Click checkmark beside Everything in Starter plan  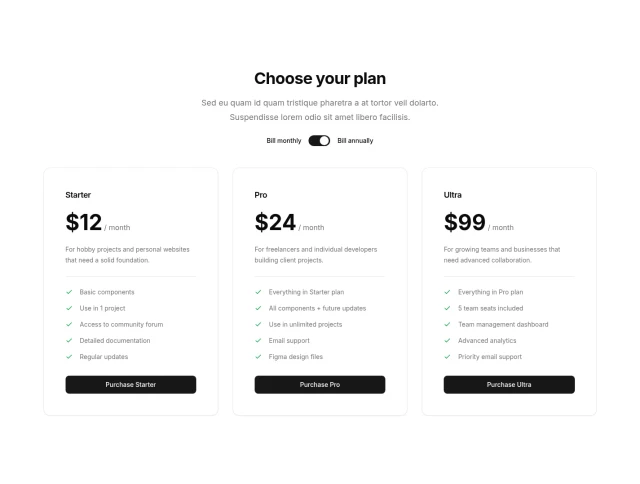(258, 292)
